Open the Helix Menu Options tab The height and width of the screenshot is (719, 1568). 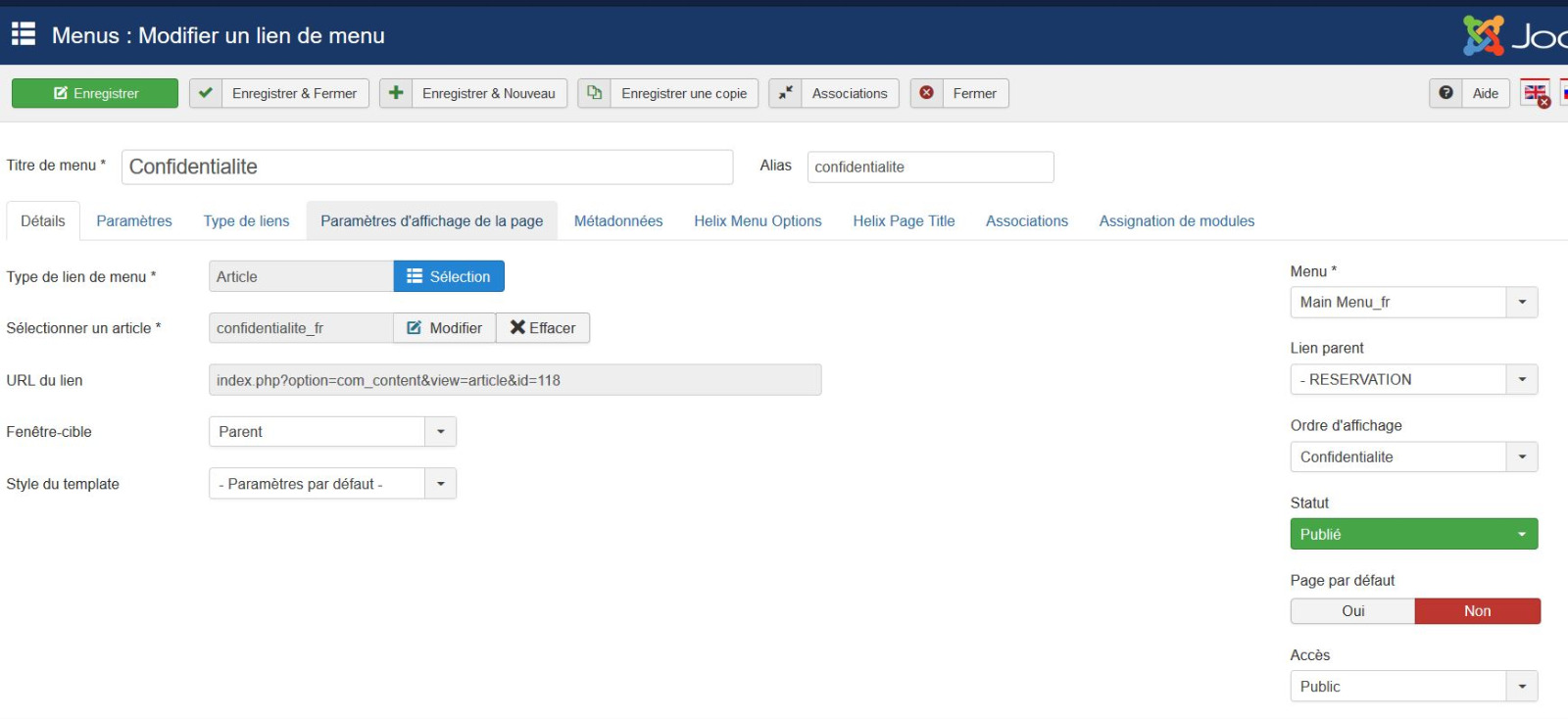tap(758, 221)
